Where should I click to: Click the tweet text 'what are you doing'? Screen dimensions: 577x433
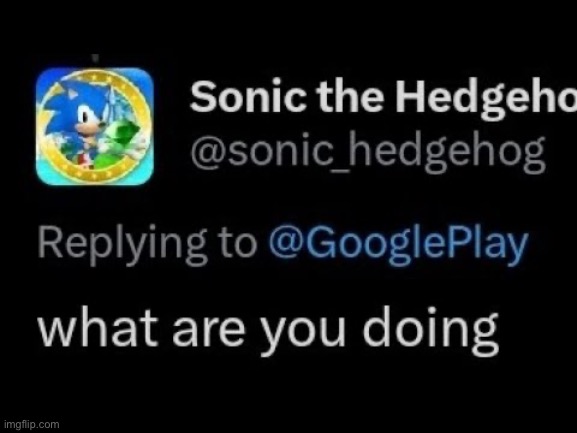point(268,329)
